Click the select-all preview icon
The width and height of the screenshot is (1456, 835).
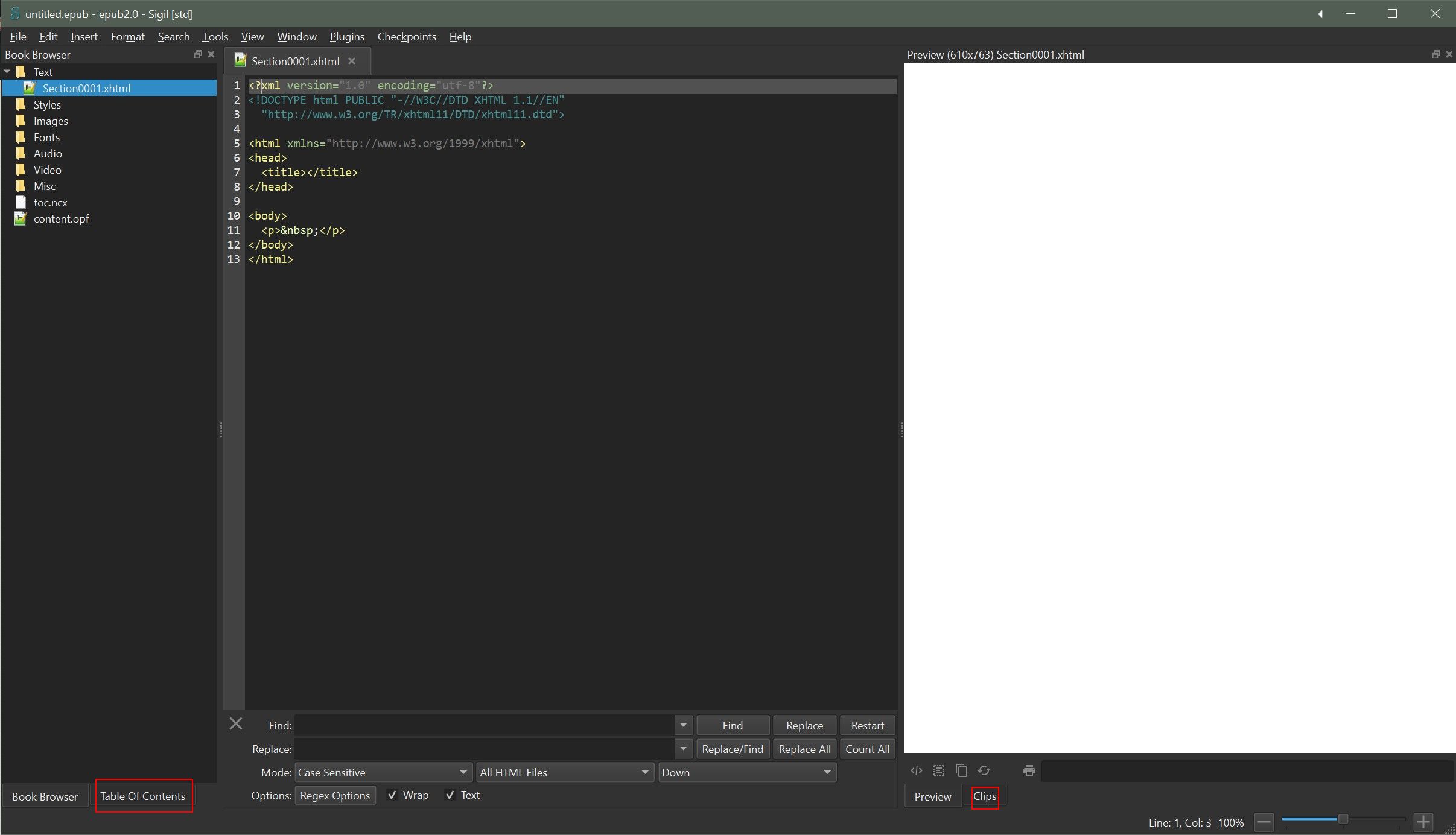coord(939,770)
